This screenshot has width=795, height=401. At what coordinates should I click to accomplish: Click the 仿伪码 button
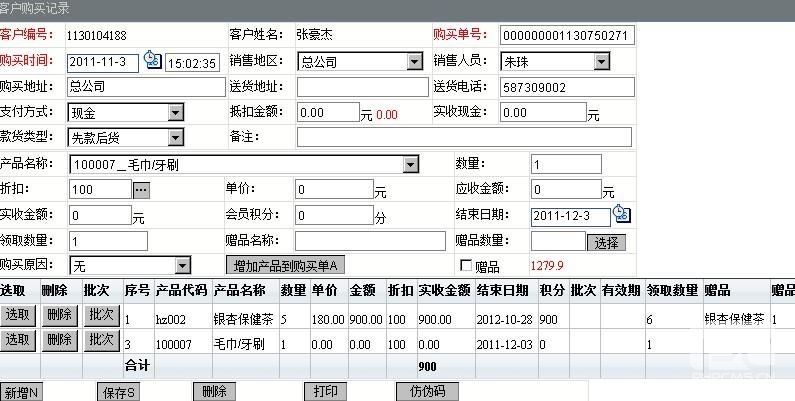pos(427,391)
